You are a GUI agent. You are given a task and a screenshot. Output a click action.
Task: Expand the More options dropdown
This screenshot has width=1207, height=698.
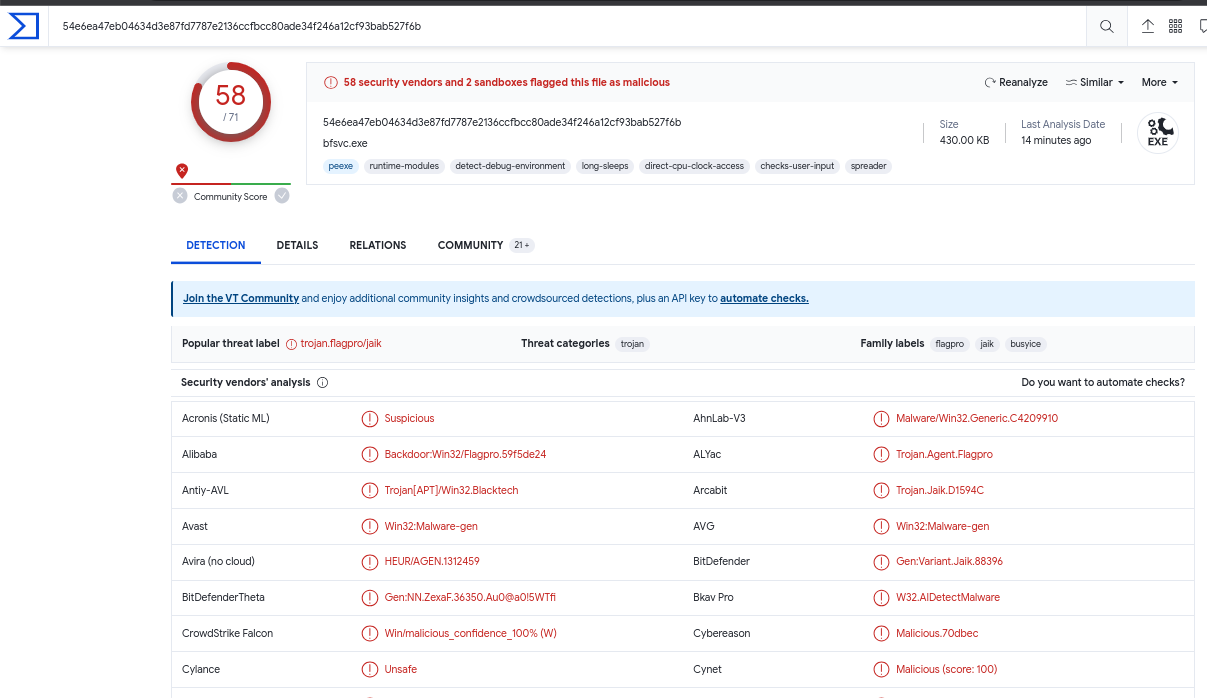[x=1159, y=82]
